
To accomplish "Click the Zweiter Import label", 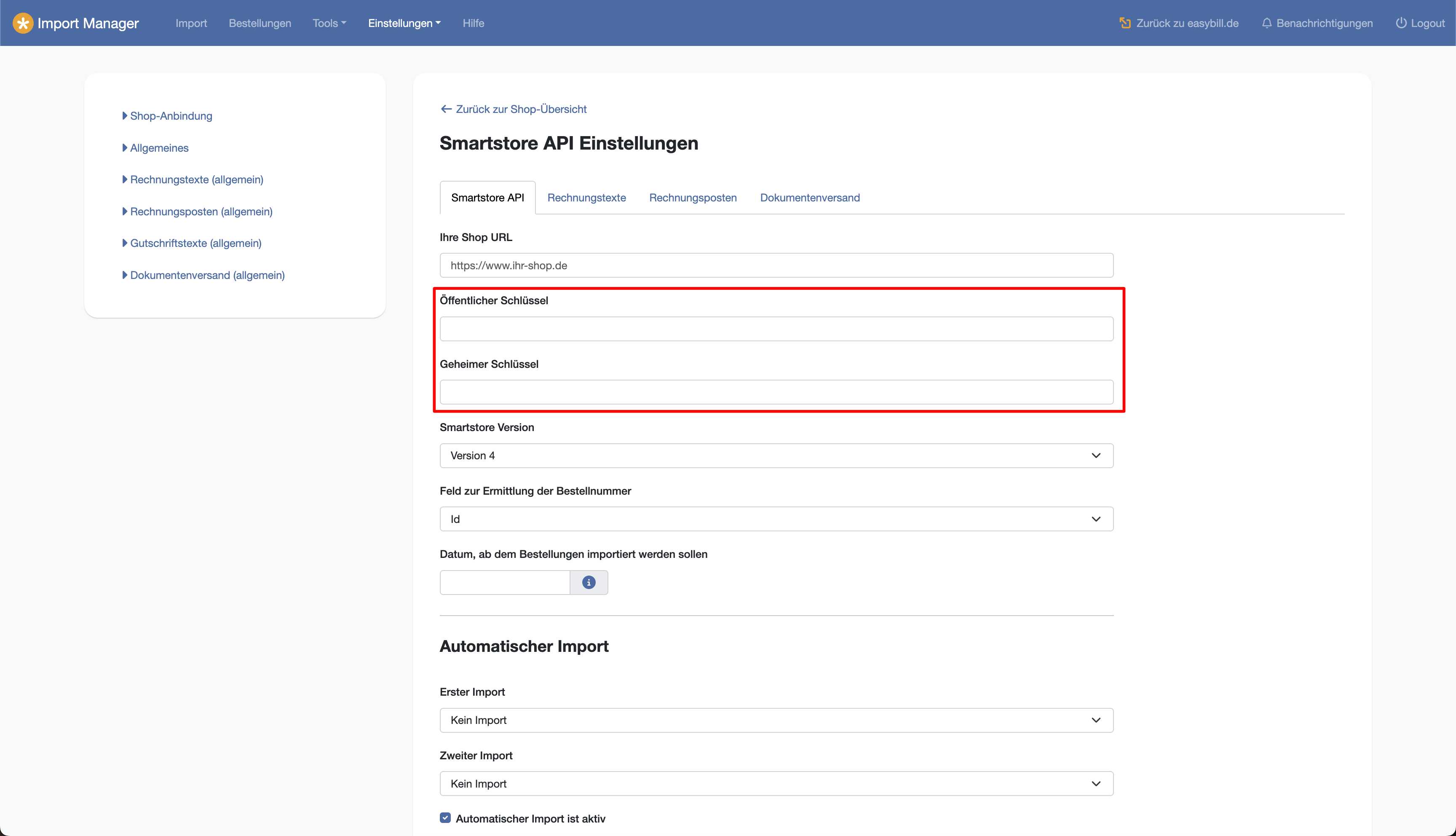I will (476, 756).
